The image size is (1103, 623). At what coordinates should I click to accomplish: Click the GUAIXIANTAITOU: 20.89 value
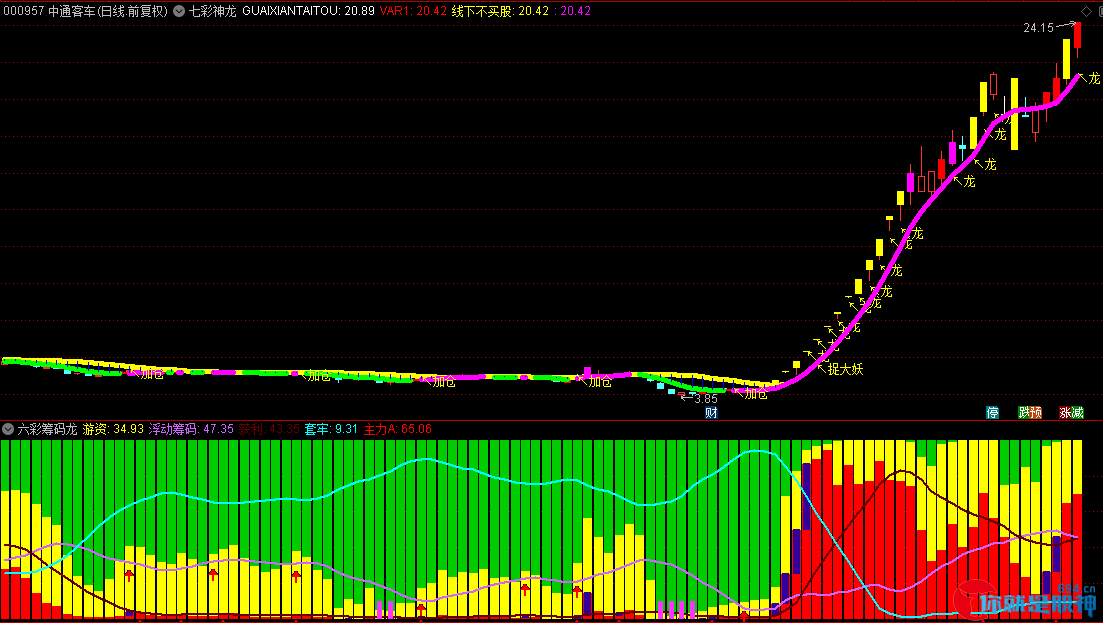(x=308, y=11)
